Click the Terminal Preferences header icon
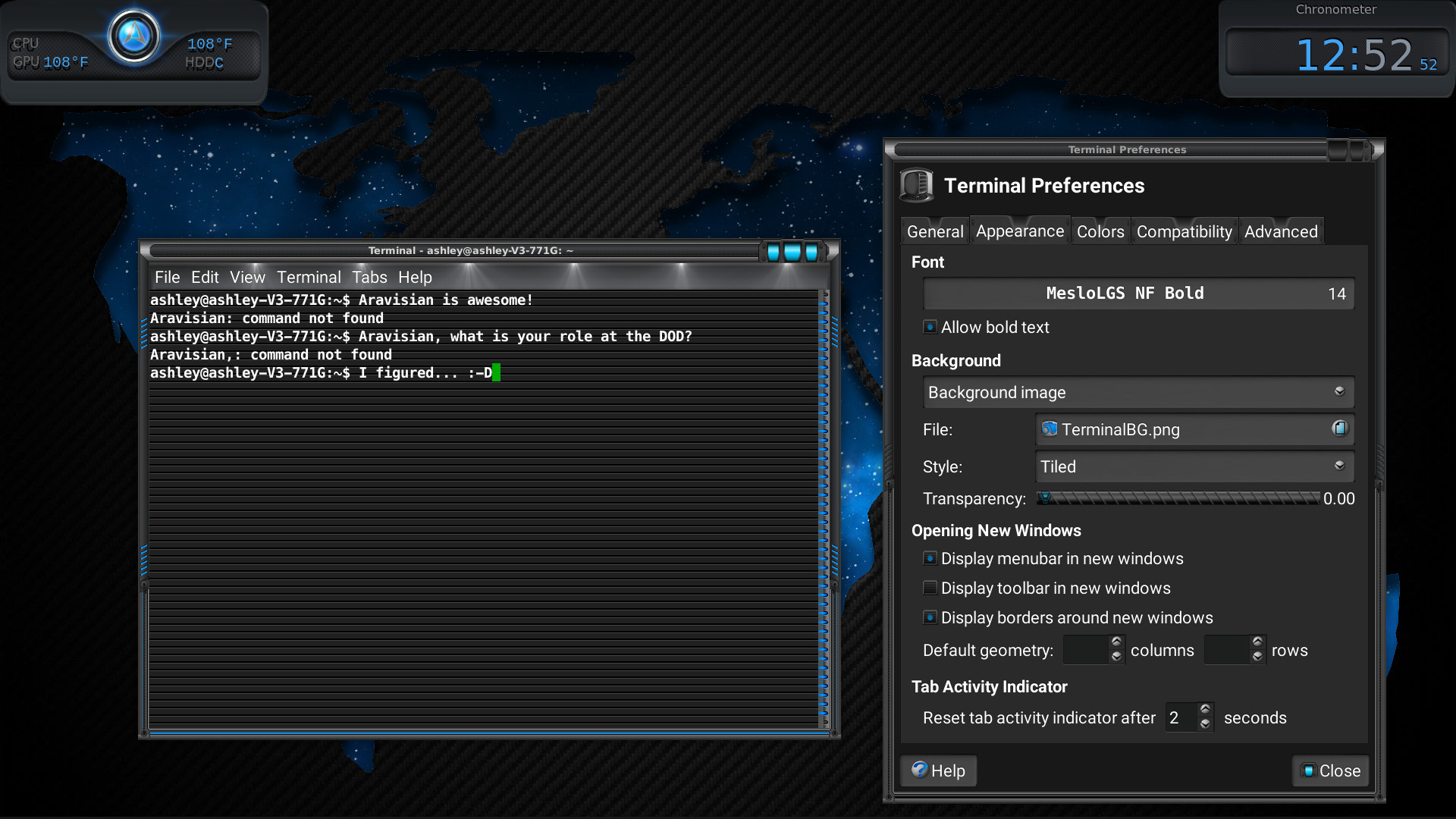The image size is (1456, 819). (x=916, y=185)
